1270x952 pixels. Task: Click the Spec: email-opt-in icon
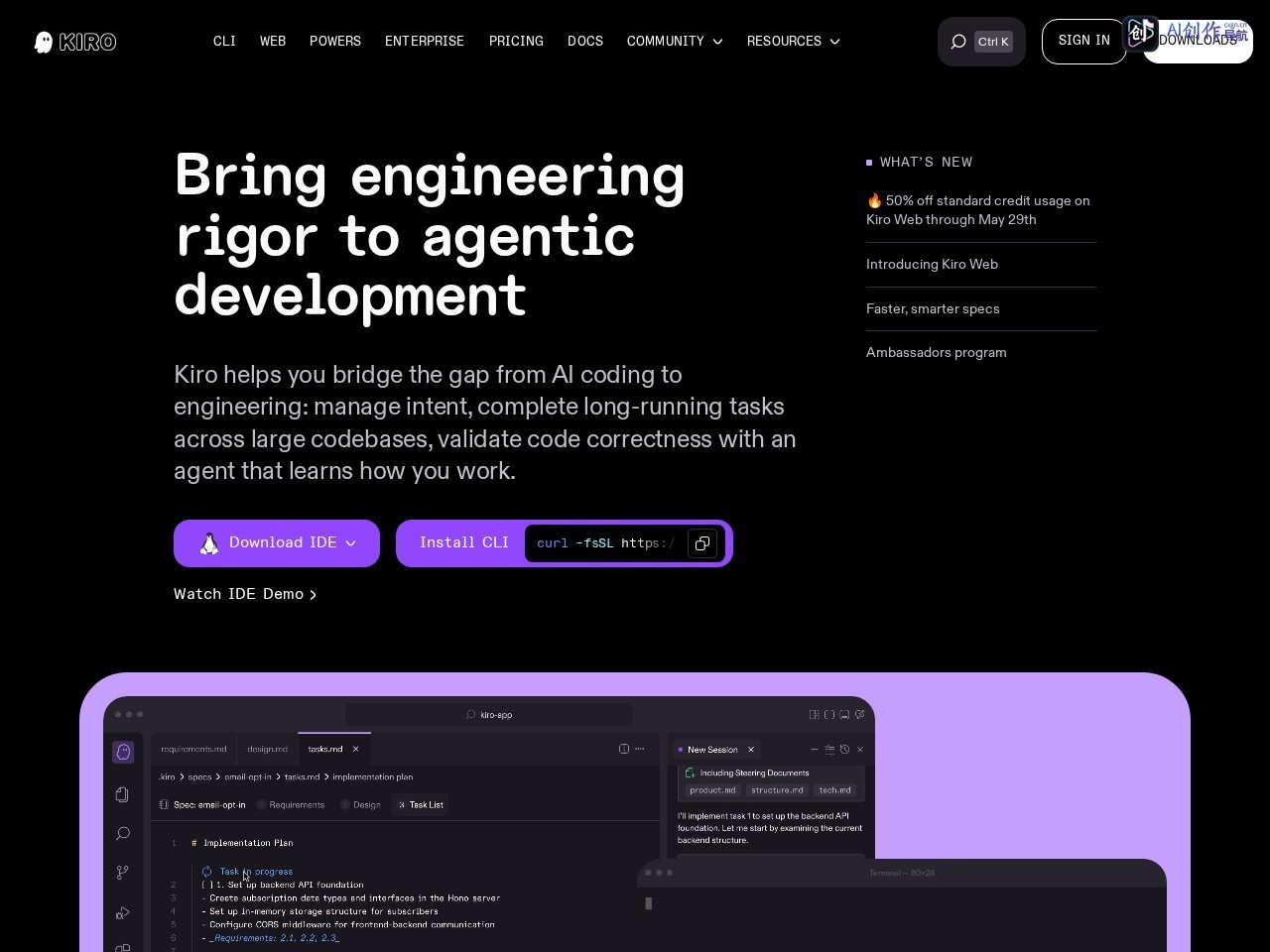164,804
